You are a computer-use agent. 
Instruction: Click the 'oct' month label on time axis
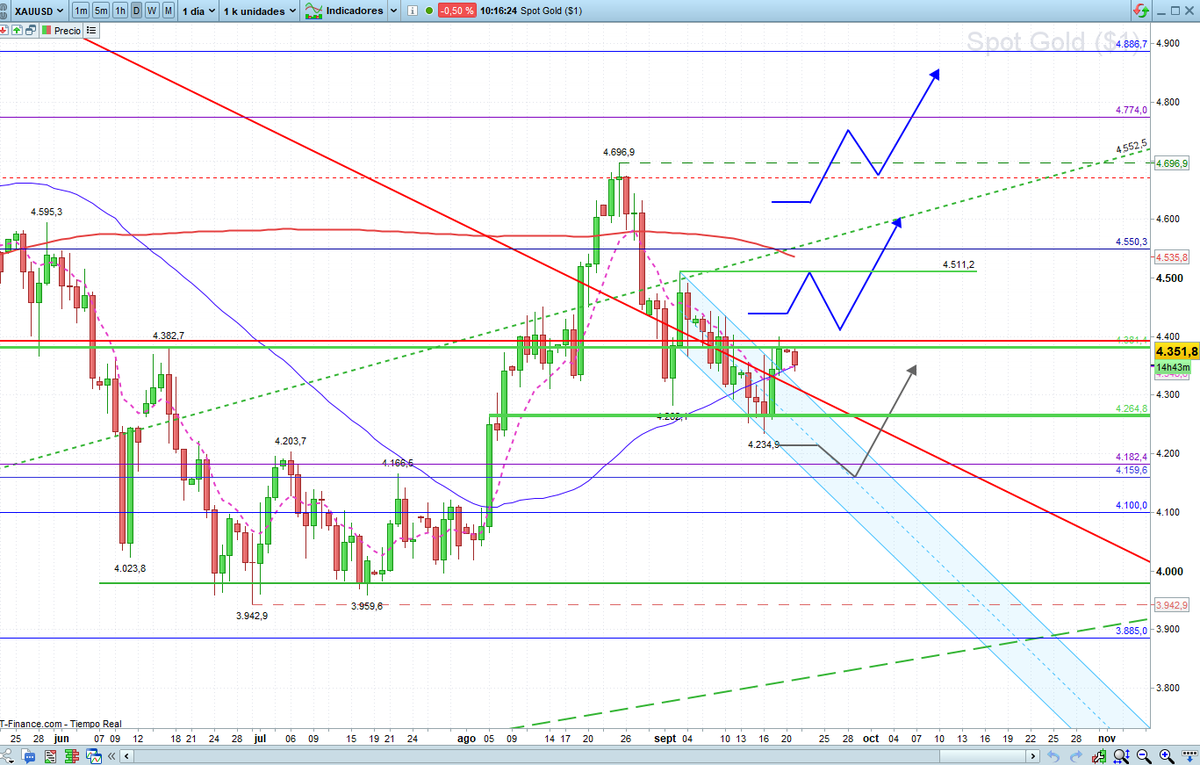[x=871, y=739]
